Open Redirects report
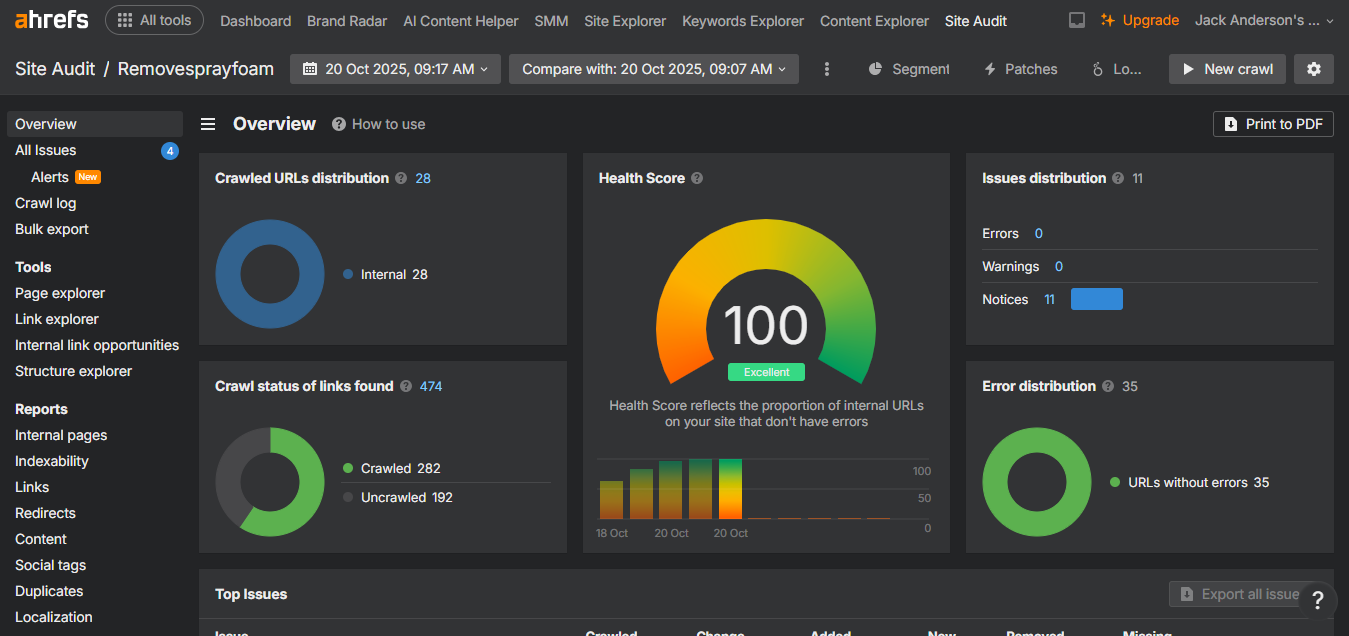 click(x=45, y=513)
